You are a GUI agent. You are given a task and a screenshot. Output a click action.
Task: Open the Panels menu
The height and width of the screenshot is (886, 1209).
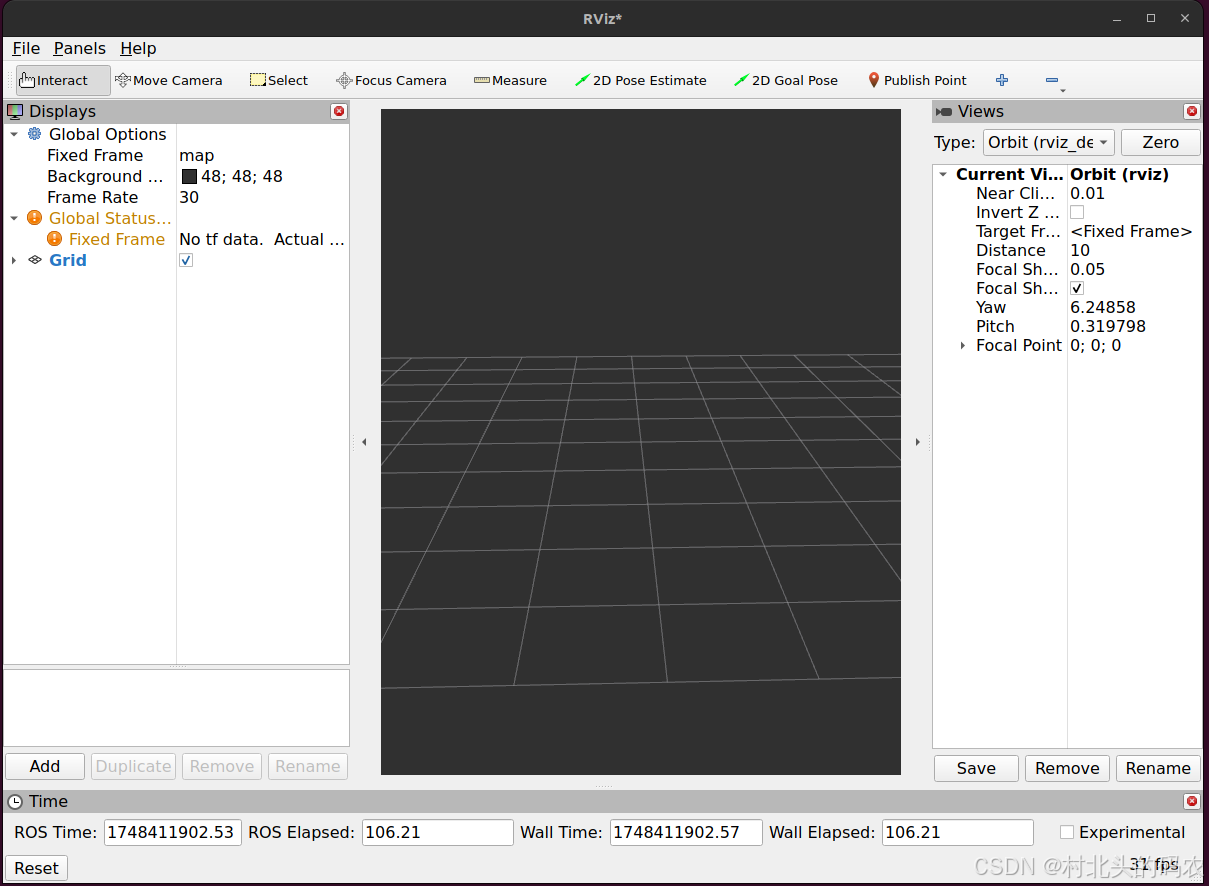tap(79, 48)
